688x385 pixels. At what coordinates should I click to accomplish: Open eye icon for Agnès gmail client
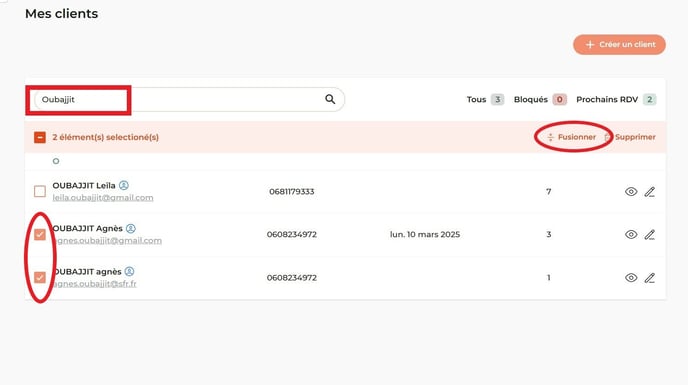pyautogui.click(x=631, y=234)
